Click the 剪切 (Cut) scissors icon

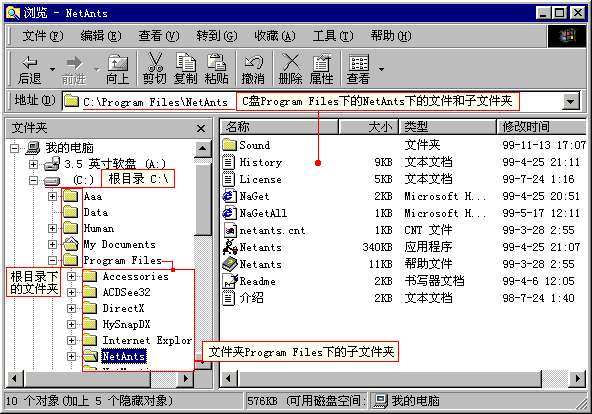point(155,62)
